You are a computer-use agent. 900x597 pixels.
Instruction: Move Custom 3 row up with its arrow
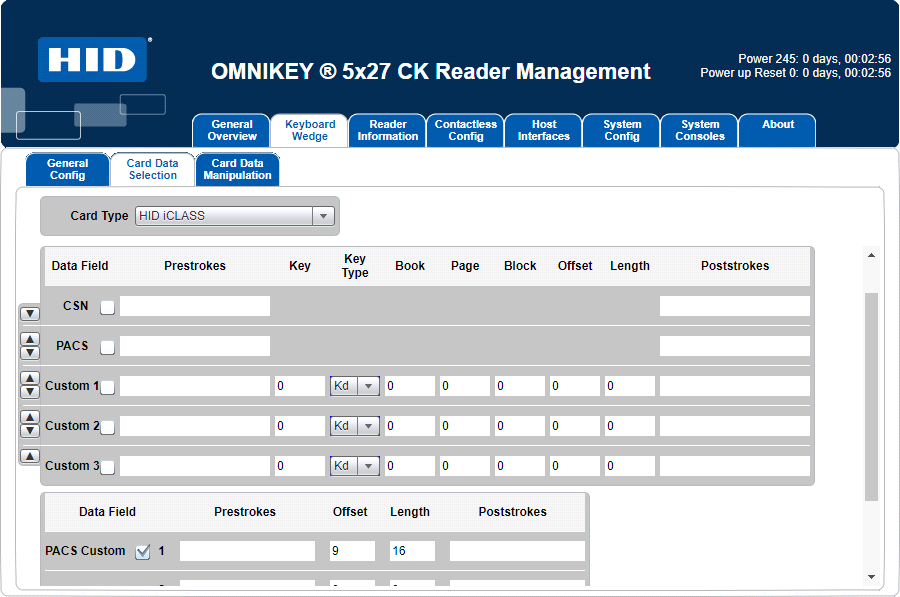[x=29, y=455]
